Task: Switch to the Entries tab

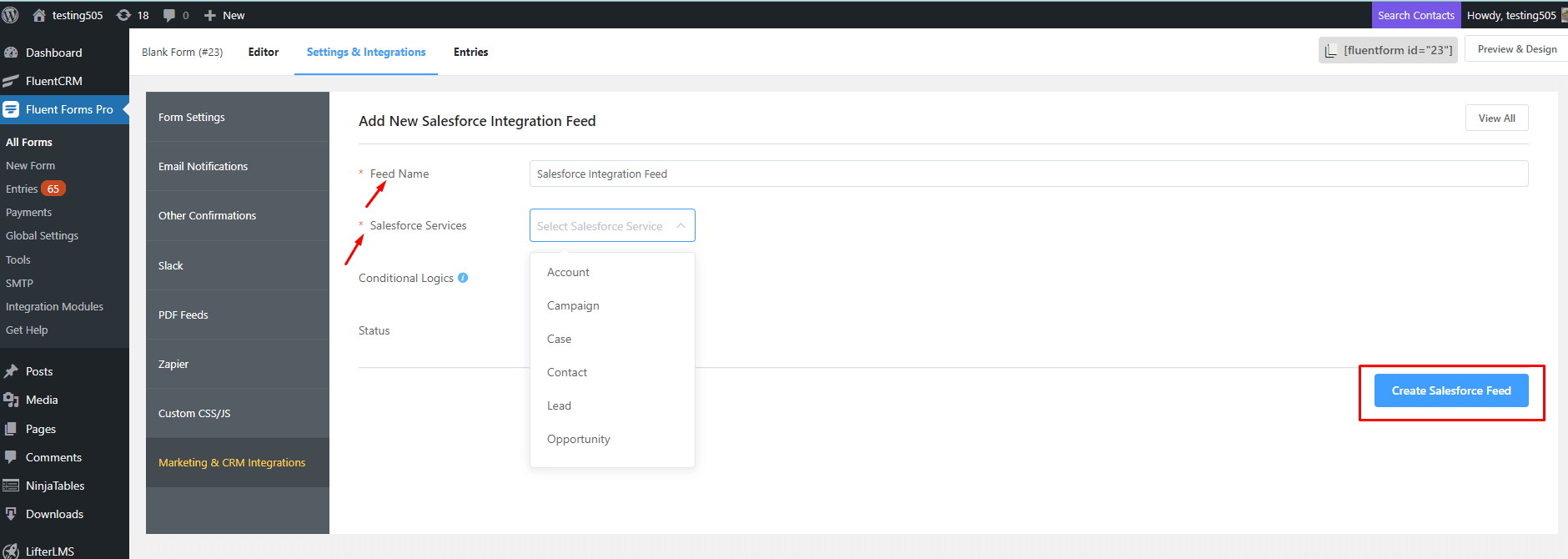Action: click(471, 52)
